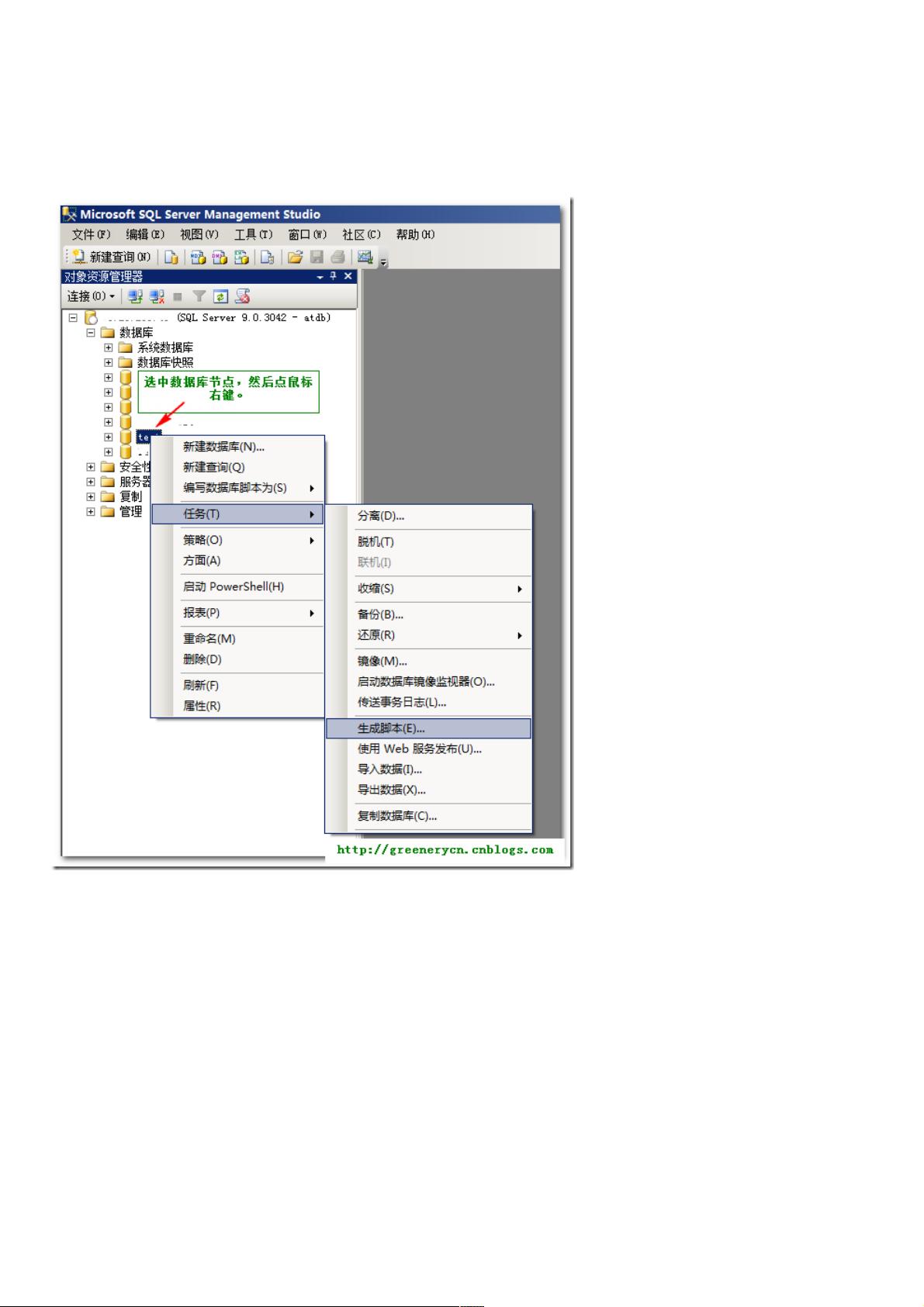Viewport: 924px width, 1307px height.
Task: Open the 社区(C) menu
Action: (x=362, y=234)
